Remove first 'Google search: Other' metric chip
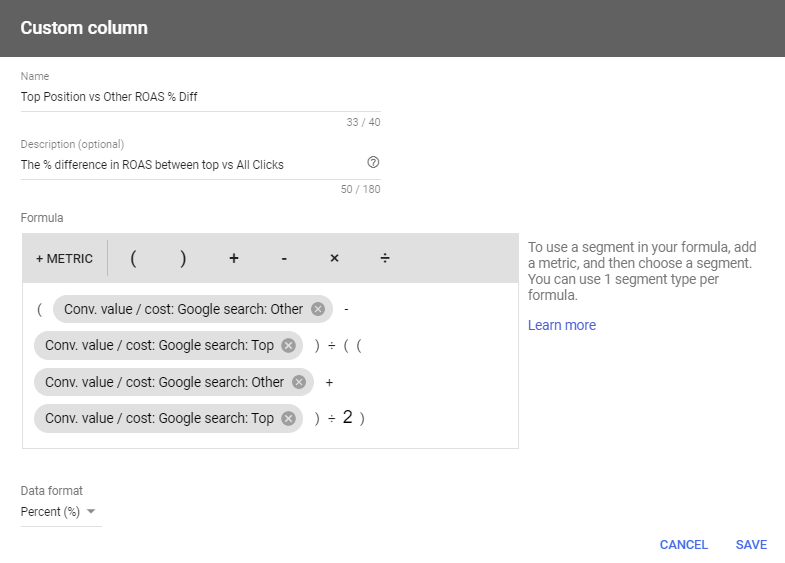 tap(318, 309)
